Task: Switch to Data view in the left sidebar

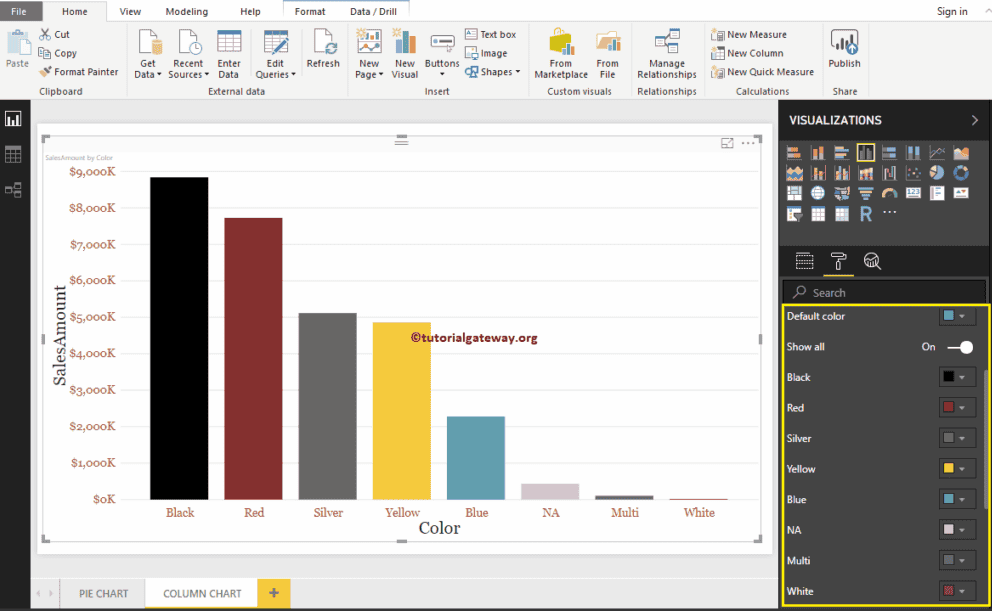Action: coord(14,152)
